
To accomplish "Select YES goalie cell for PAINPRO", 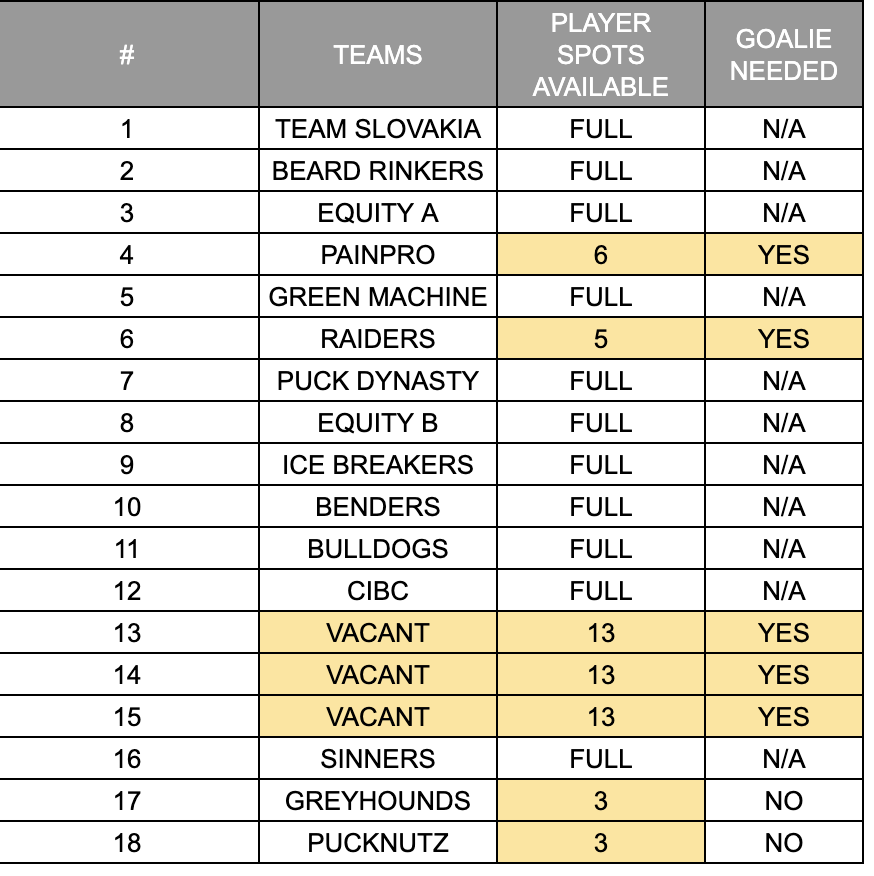I will (783, 255).
